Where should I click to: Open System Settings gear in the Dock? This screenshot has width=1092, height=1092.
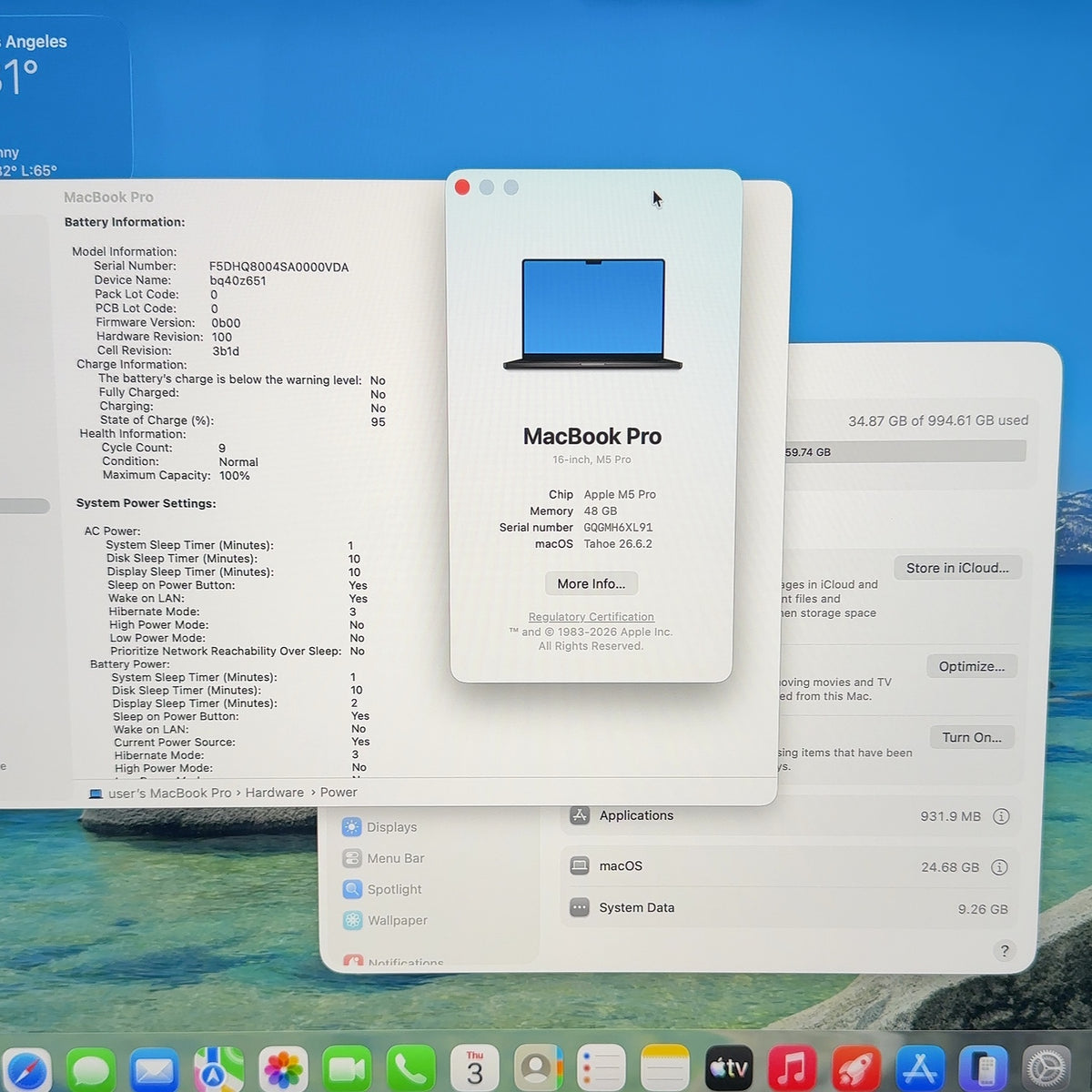click(x=1046, y=1068)
